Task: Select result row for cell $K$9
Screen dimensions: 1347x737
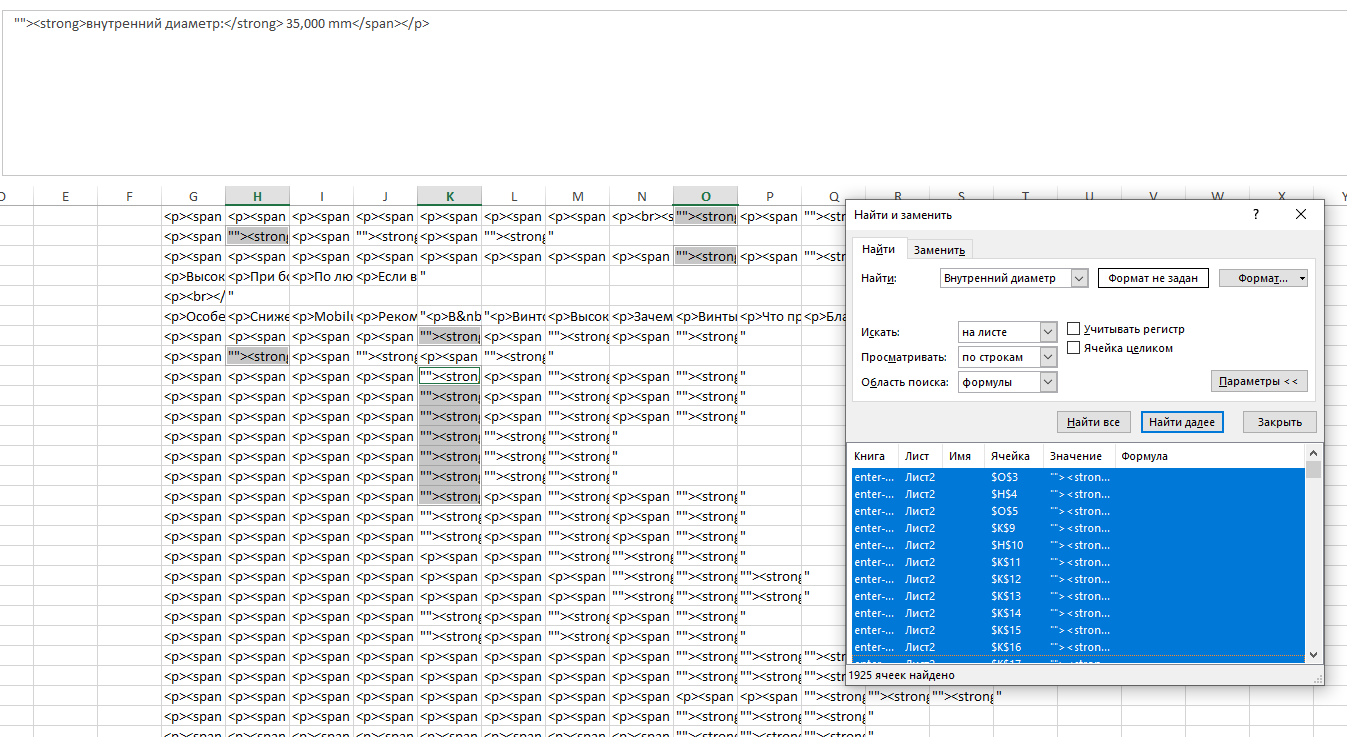Action: 1078,528
